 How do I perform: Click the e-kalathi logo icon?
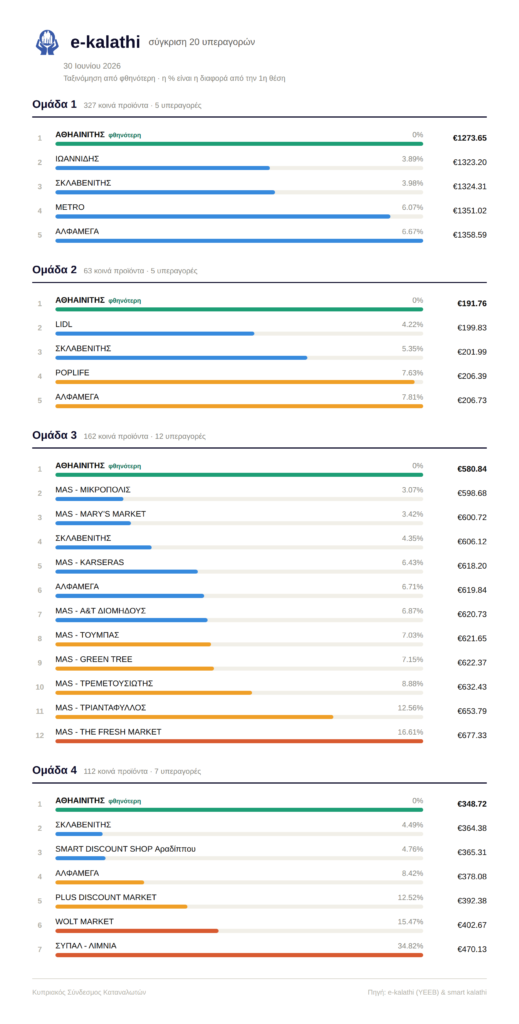(x=47, y=42)
